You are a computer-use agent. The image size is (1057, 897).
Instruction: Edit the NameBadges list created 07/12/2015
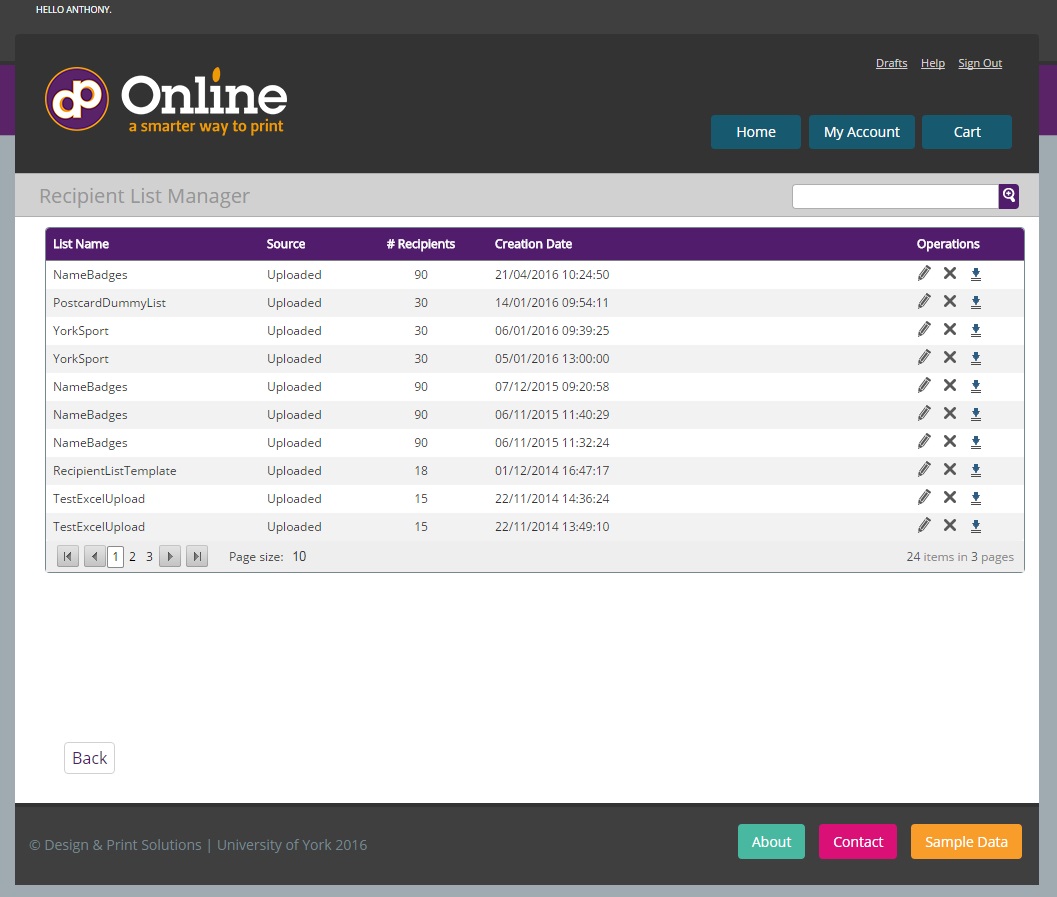click(924, 385)
